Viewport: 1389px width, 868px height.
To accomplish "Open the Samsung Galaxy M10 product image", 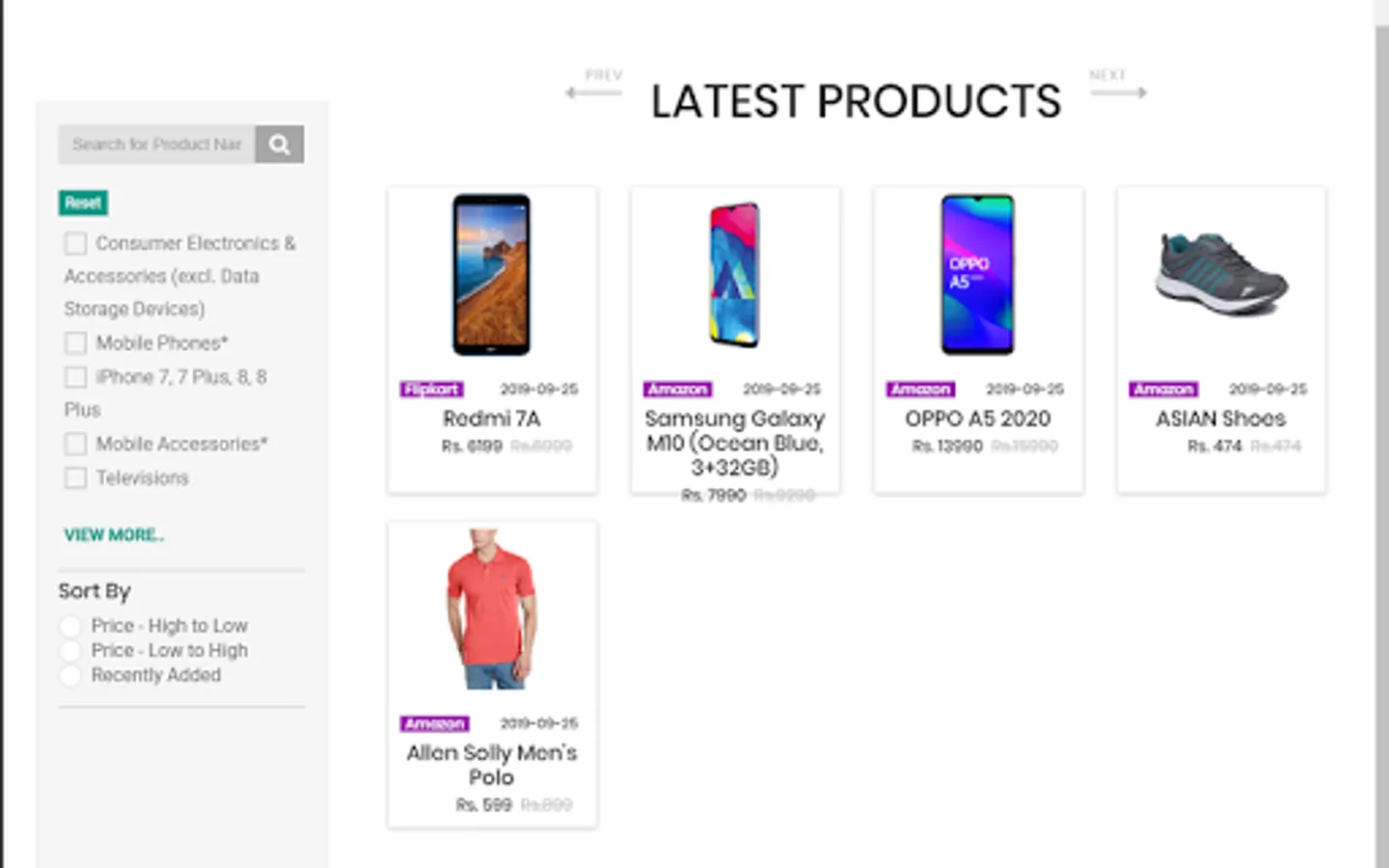I will [735, 275].
